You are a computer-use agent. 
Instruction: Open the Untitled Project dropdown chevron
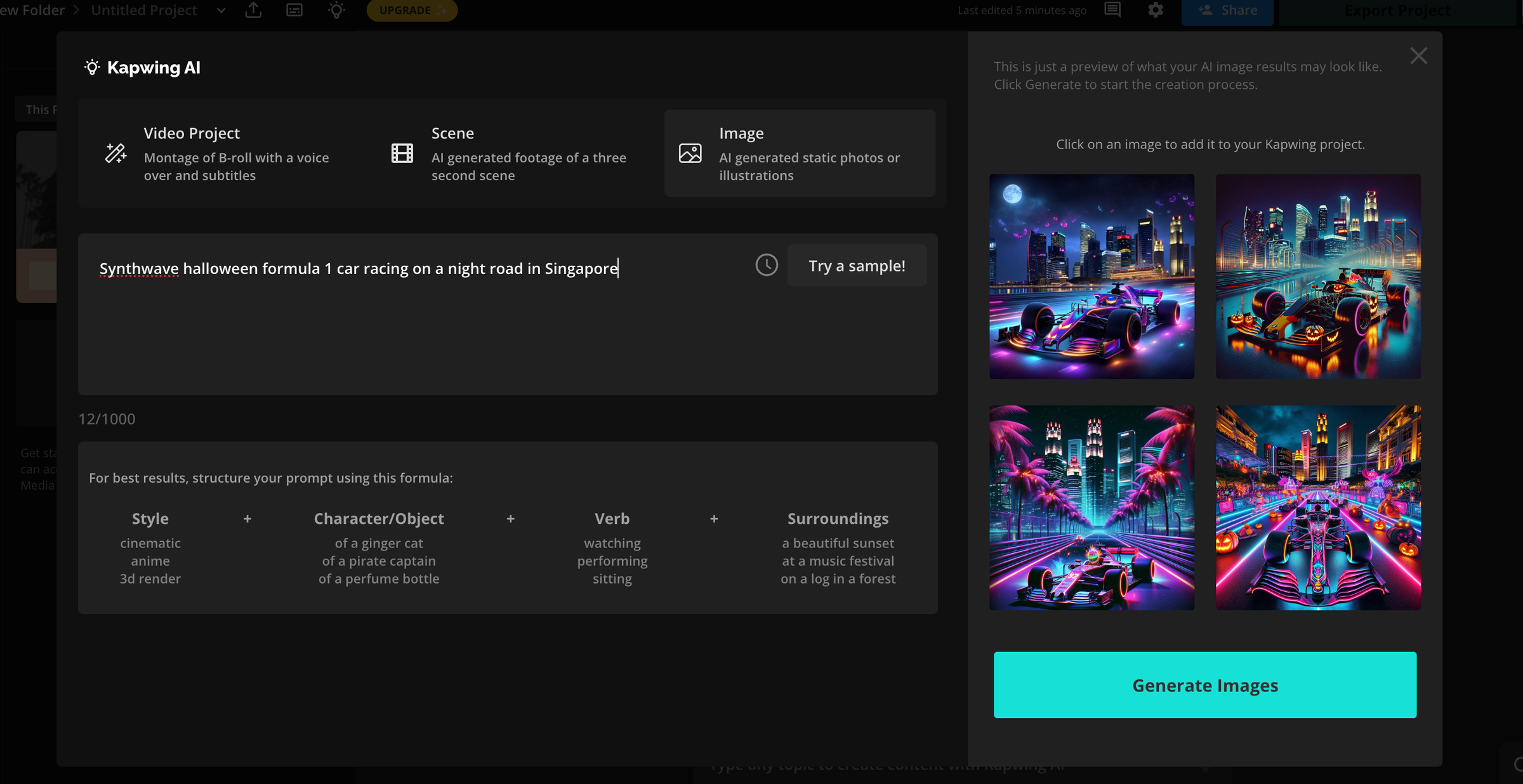(x=221, y=10)
